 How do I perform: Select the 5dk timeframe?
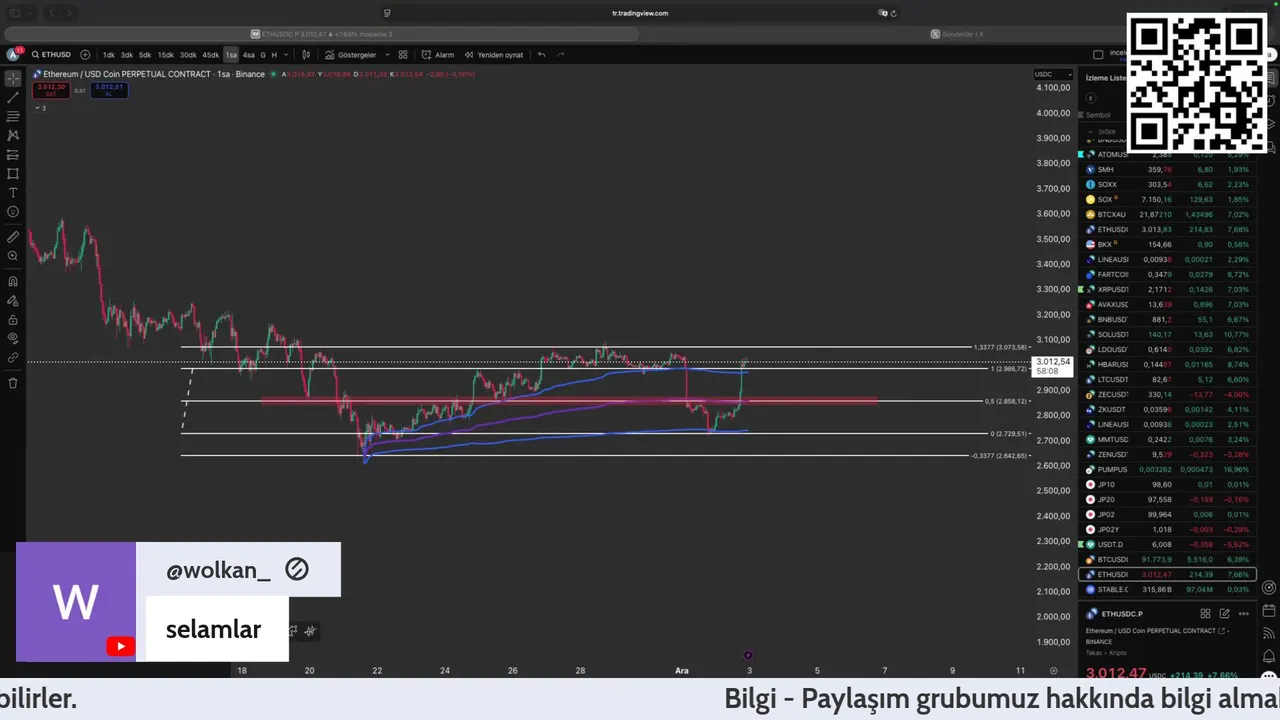point(145,55)
